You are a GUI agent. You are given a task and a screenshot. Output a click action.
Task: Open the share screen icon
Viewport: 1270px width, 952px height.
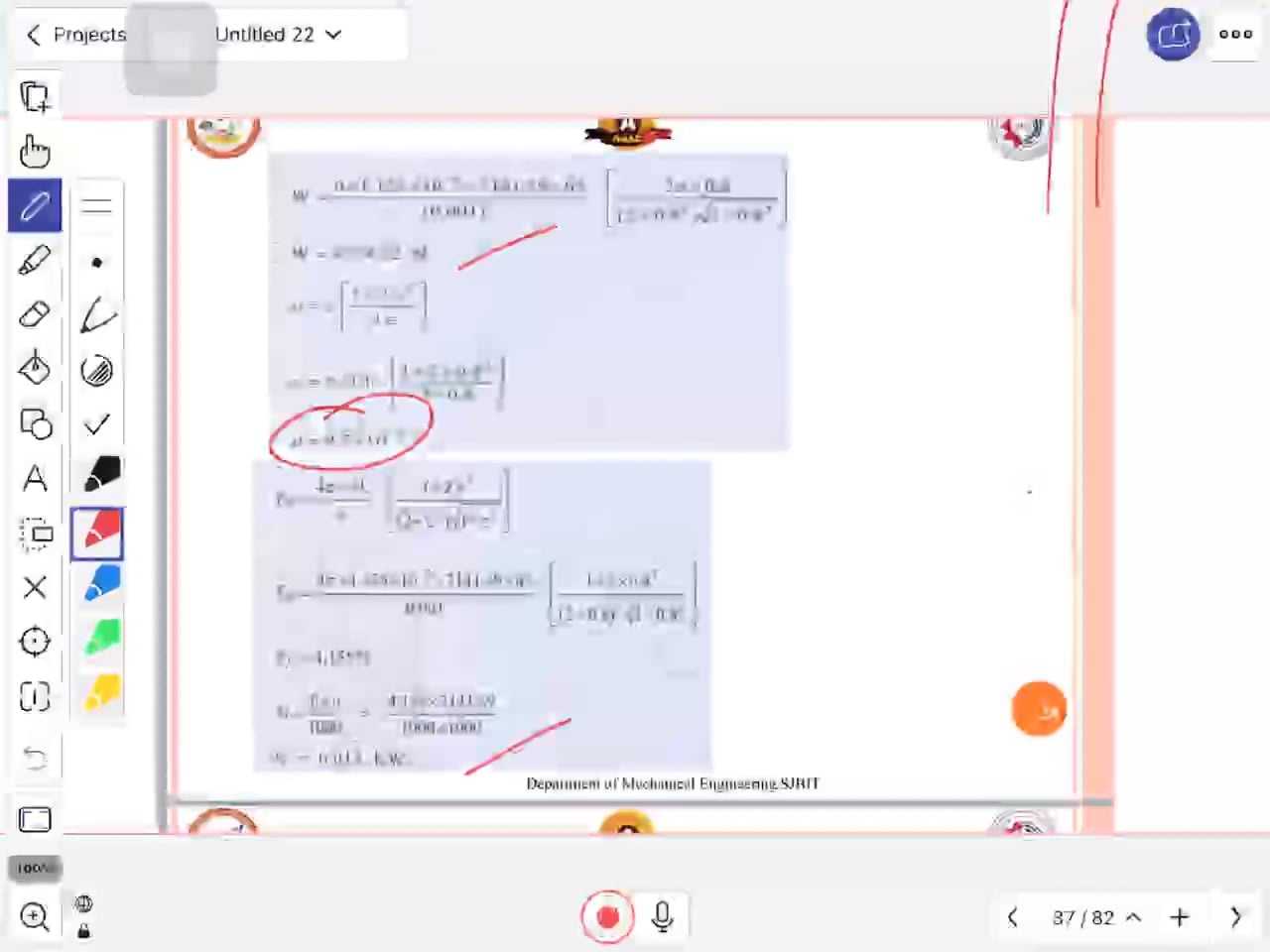click(x=1173, y=34)
